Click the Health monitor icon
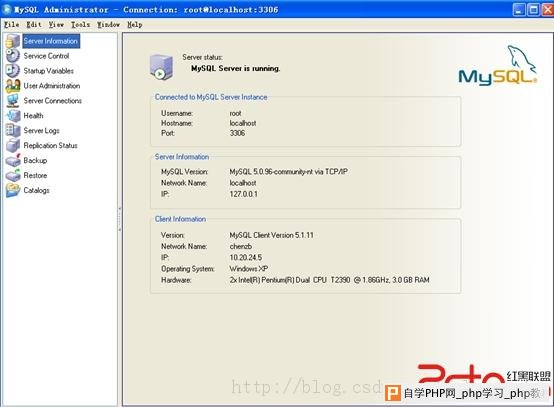 coord(13,116)
